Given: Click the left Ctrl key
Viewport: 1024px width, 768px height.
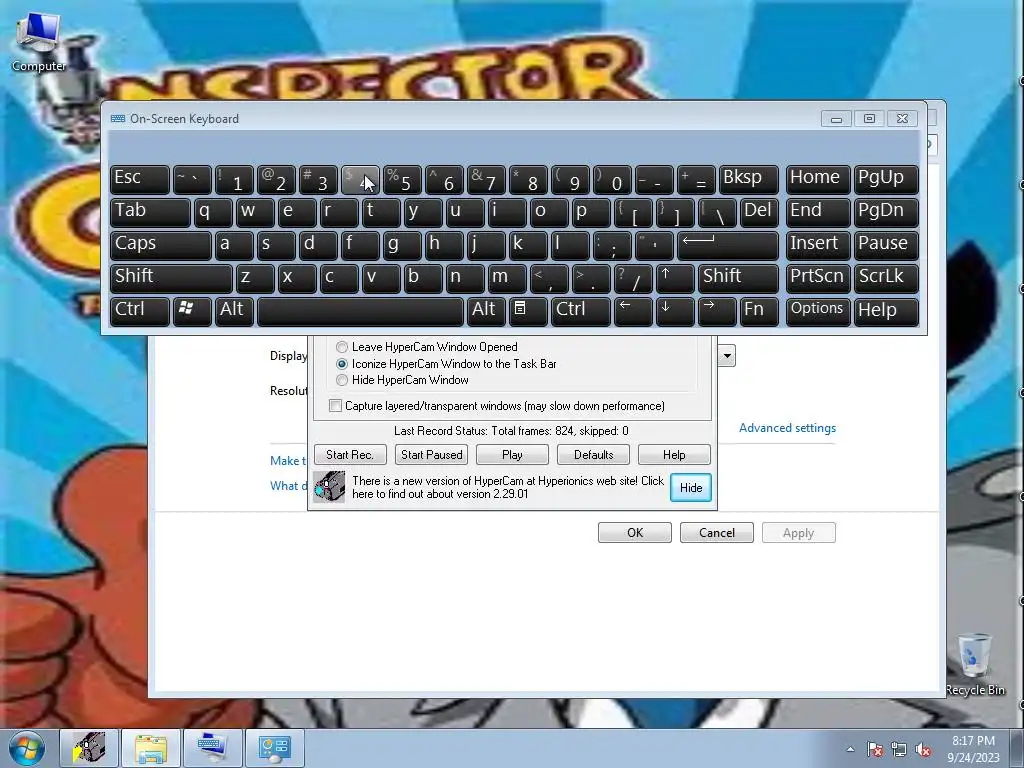Looking at the screenshot, I should point(140,311).
